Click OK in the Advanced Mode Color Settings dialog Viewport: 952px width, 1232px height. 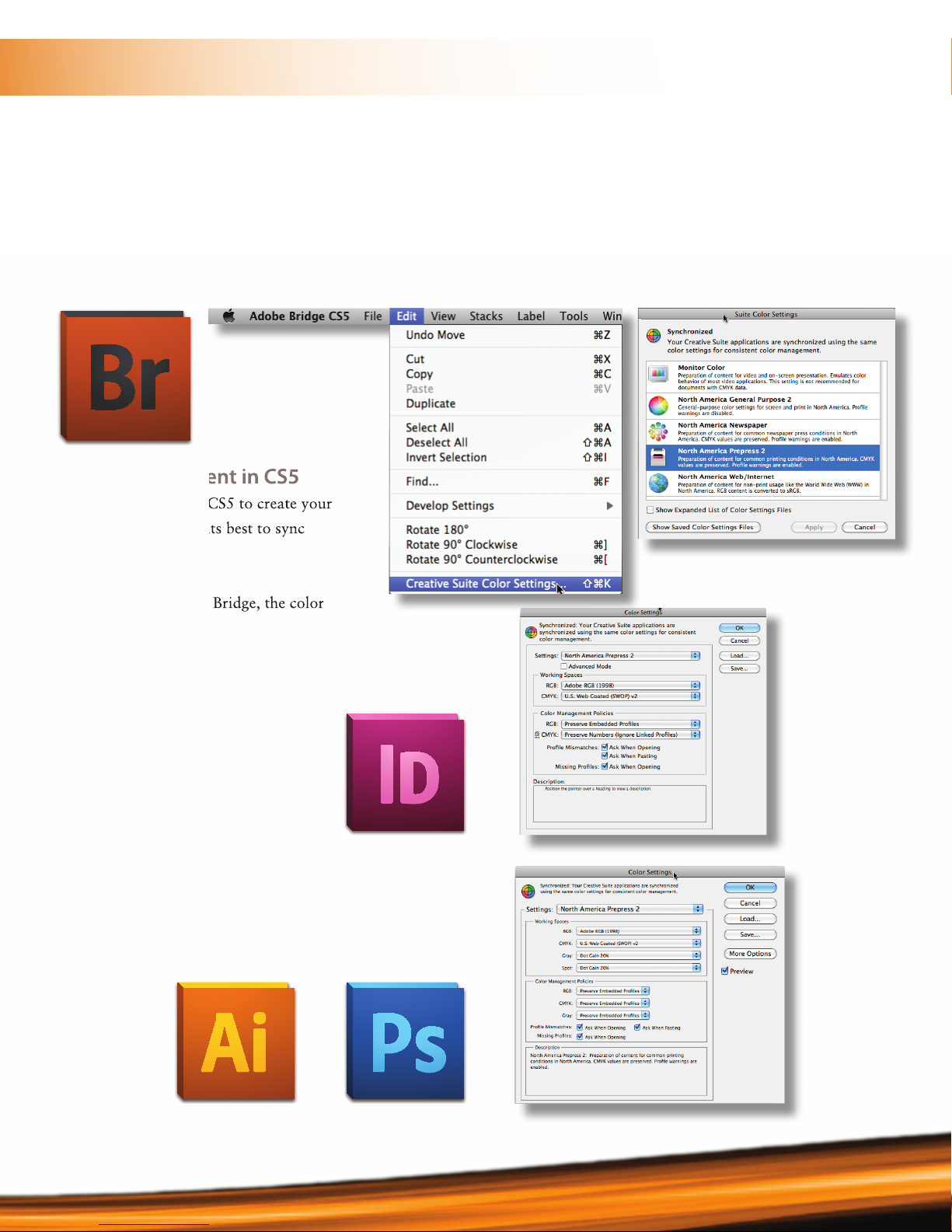739,628
